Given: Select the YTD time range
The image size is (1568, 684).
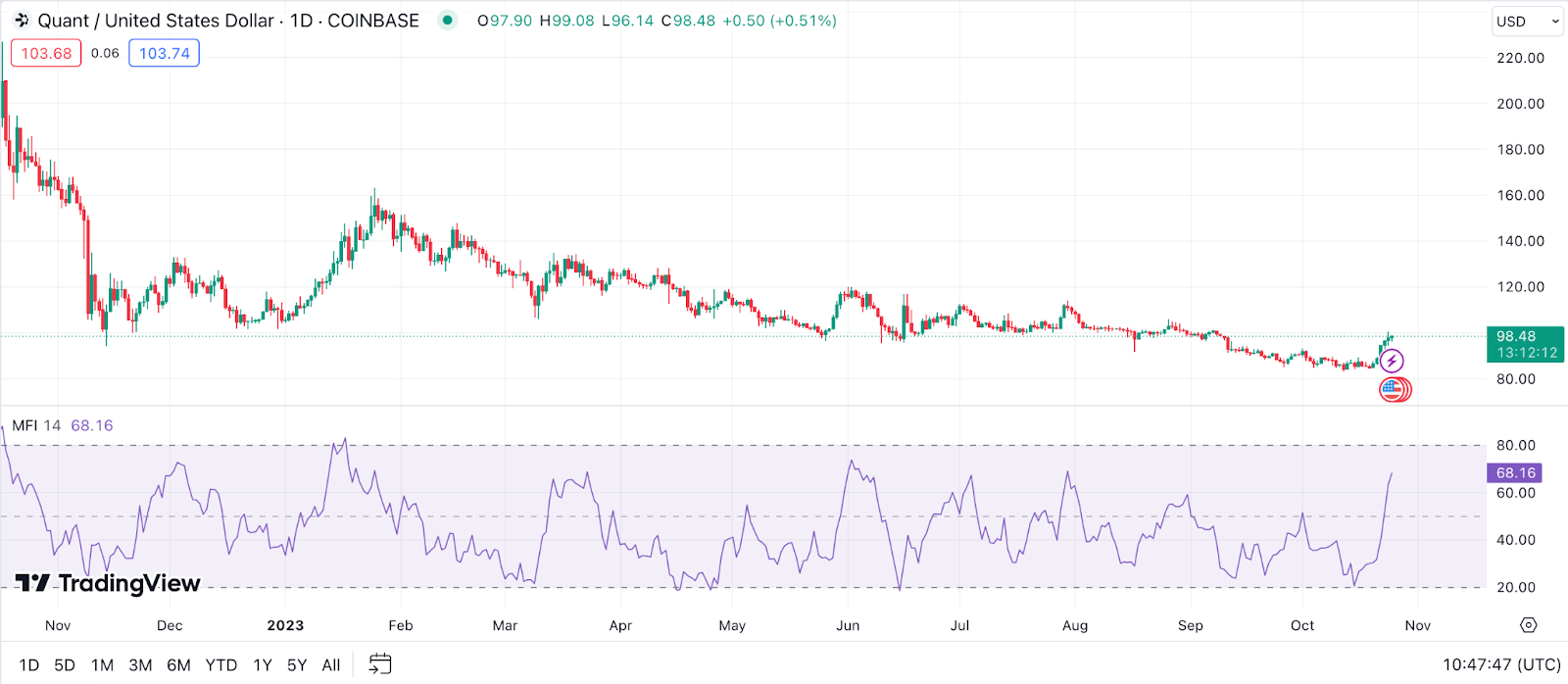Looking at the screenshot, I should (221, 665).
